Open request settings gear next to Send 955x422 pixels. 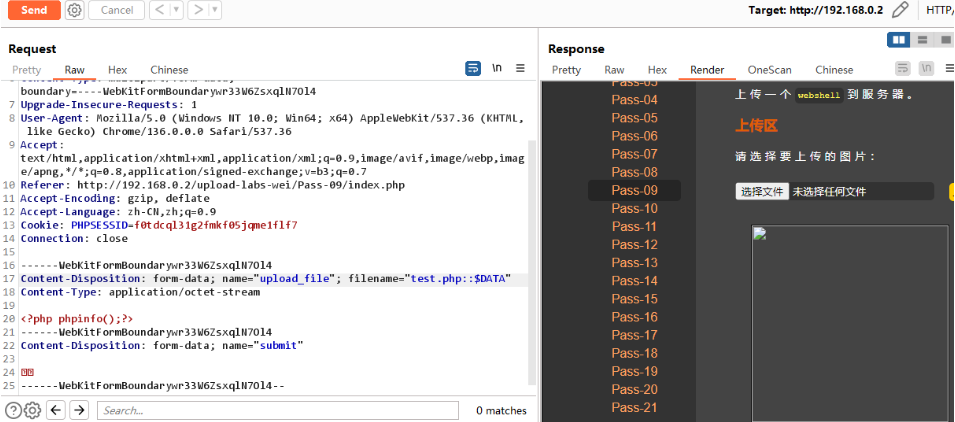[x=74, y=10]
